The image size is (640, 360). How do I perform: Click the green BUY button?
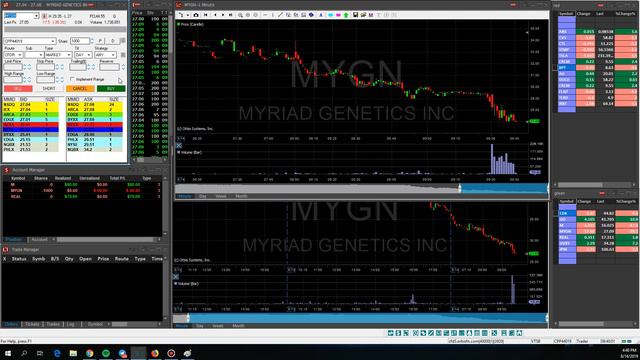click(x=111, y=89)
